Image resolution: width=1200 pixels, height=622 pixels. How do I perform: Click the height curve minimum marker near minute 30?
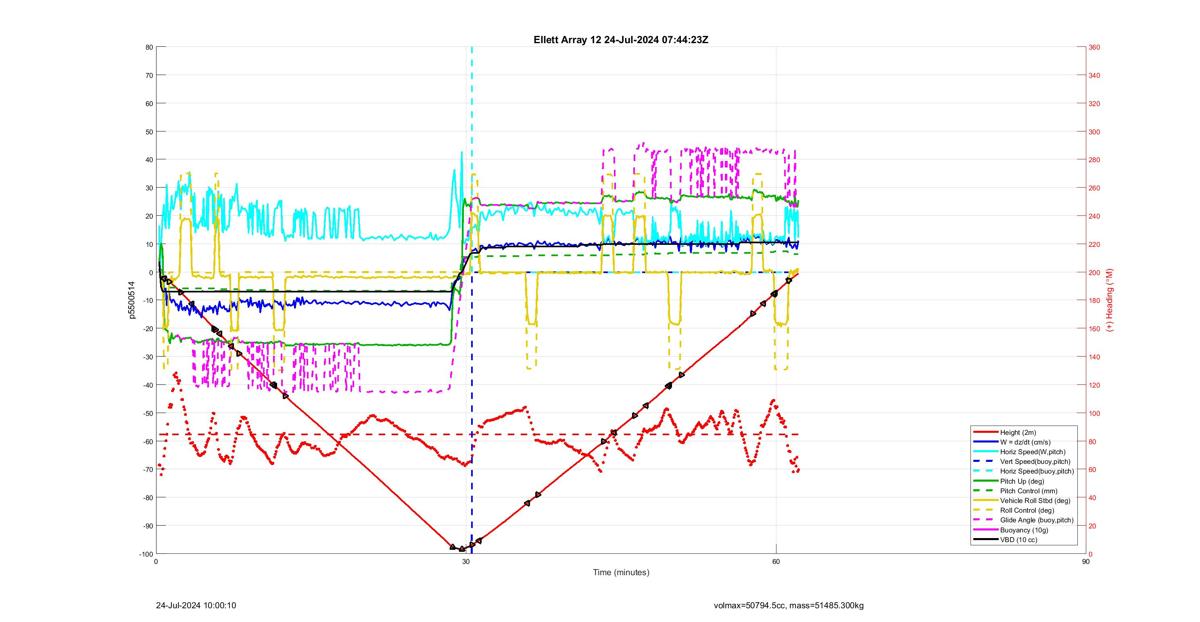click(462, 549)
